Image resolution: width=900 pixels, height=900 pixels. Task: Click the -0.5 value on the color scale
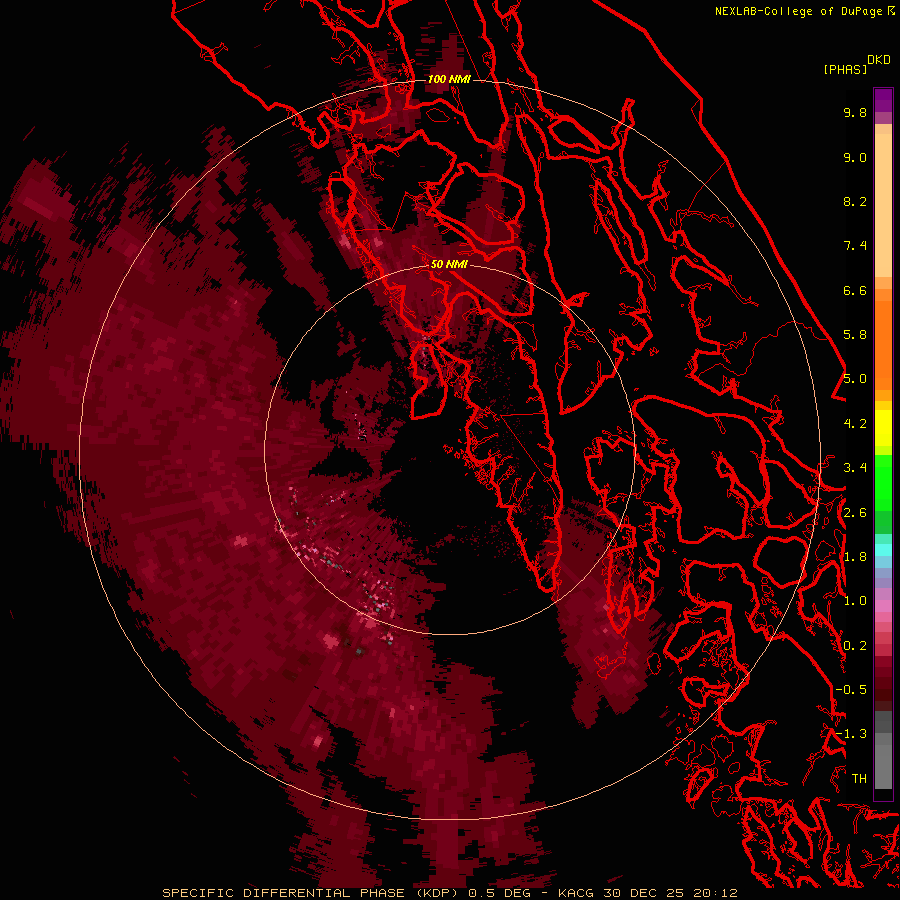(x=851, y=690)
